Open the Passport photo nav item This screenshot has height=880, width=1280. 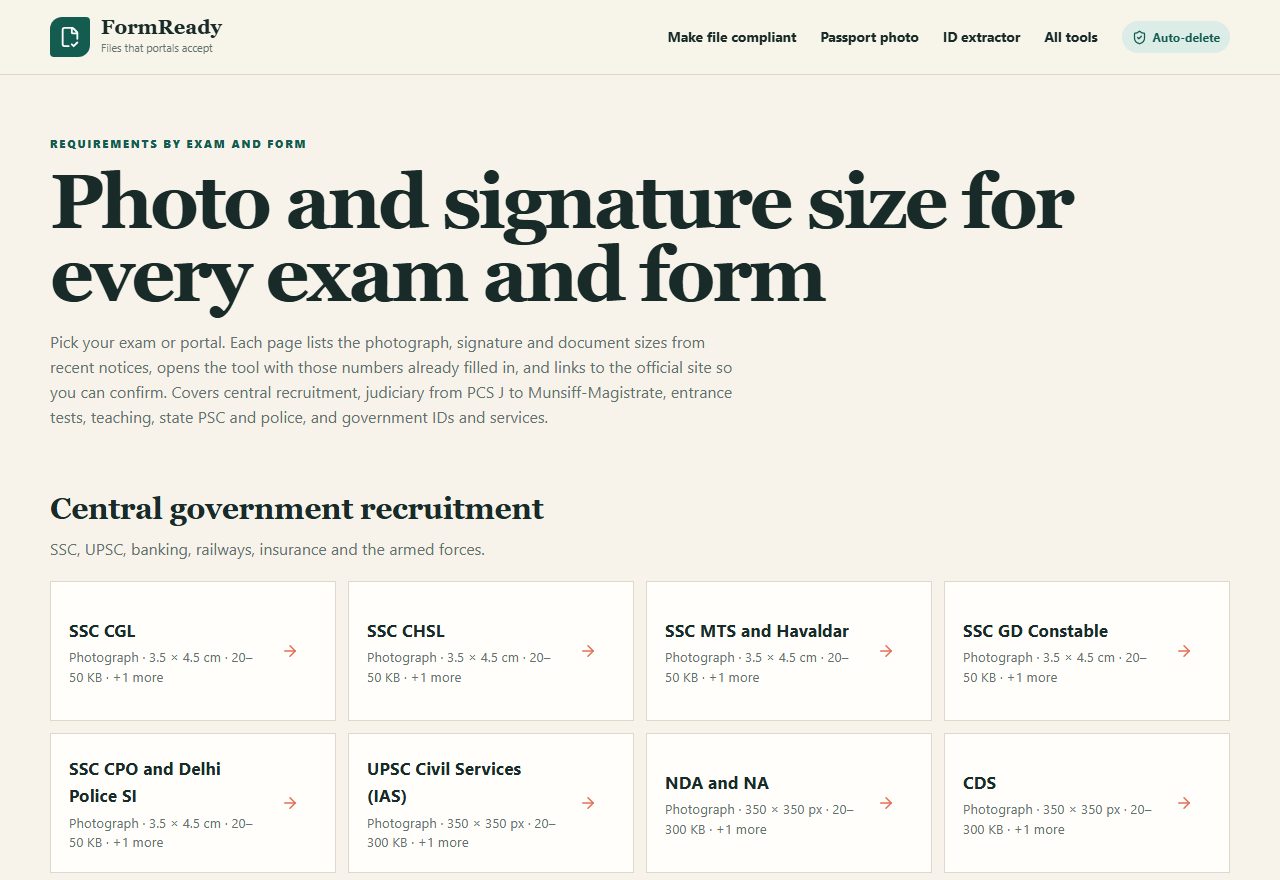pyautogui.click(x=869, y=38)
